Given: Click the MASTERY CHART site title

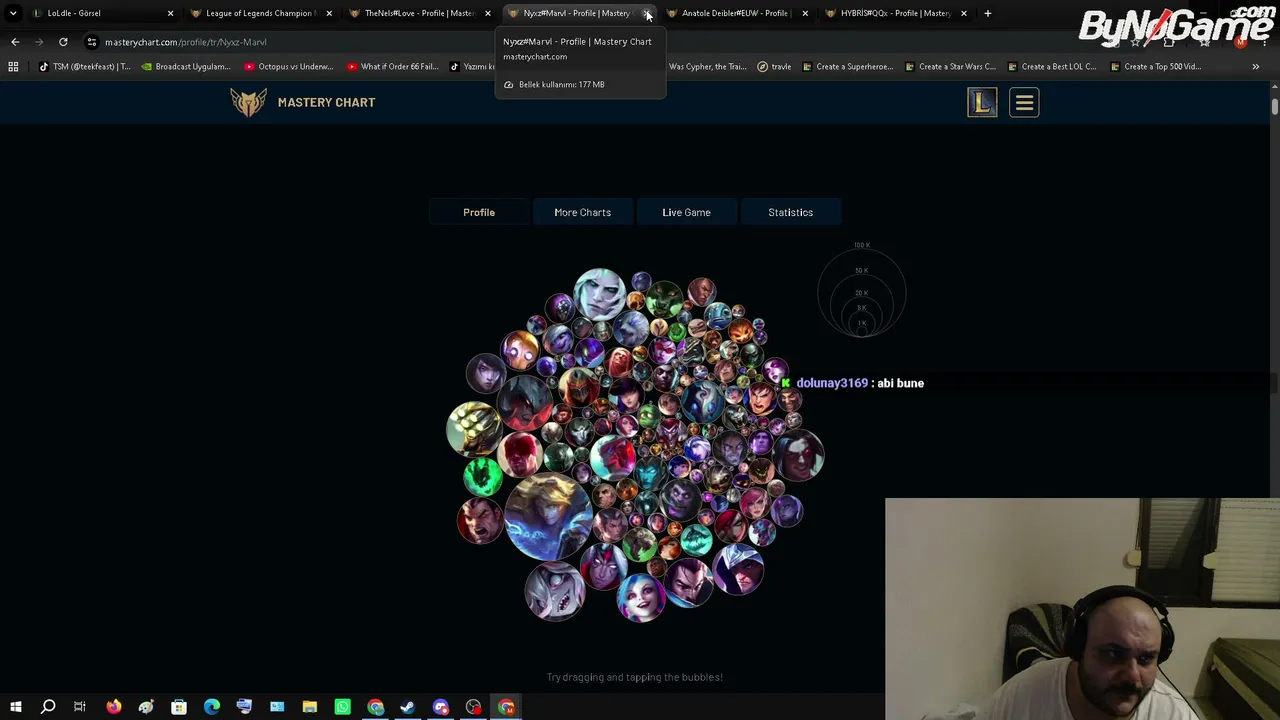Looking at the screenshot, I should pos(326,102).
